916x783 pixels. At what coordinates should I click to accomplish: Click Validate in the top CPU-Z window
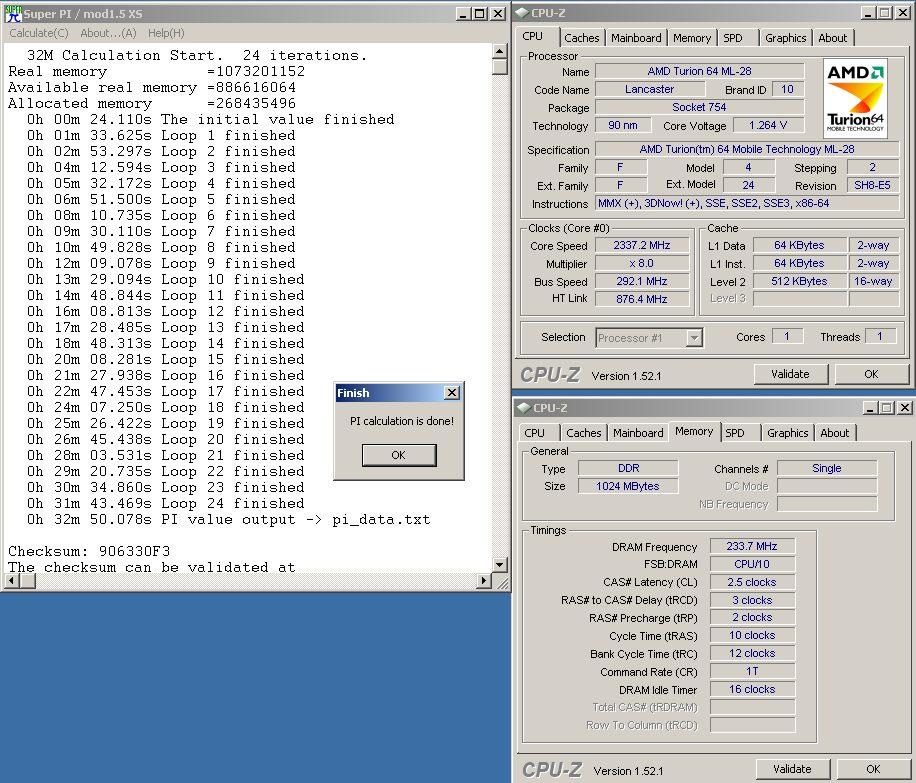(790, 374)
